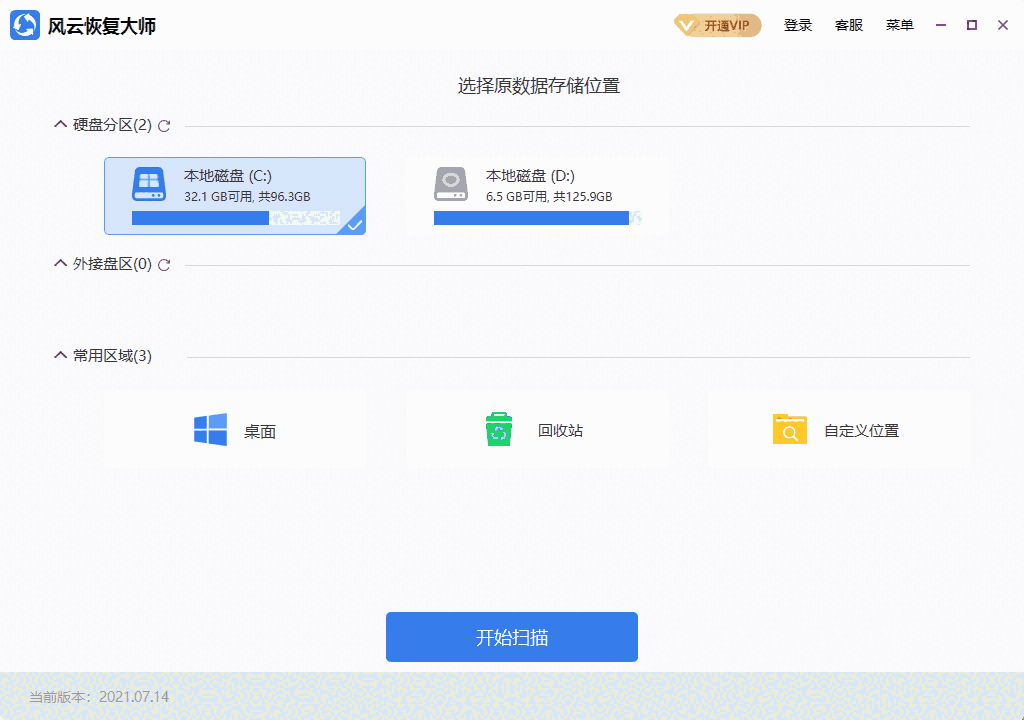
Task: Click the 开通VIP upgrade badge
Action: (716, 25)
